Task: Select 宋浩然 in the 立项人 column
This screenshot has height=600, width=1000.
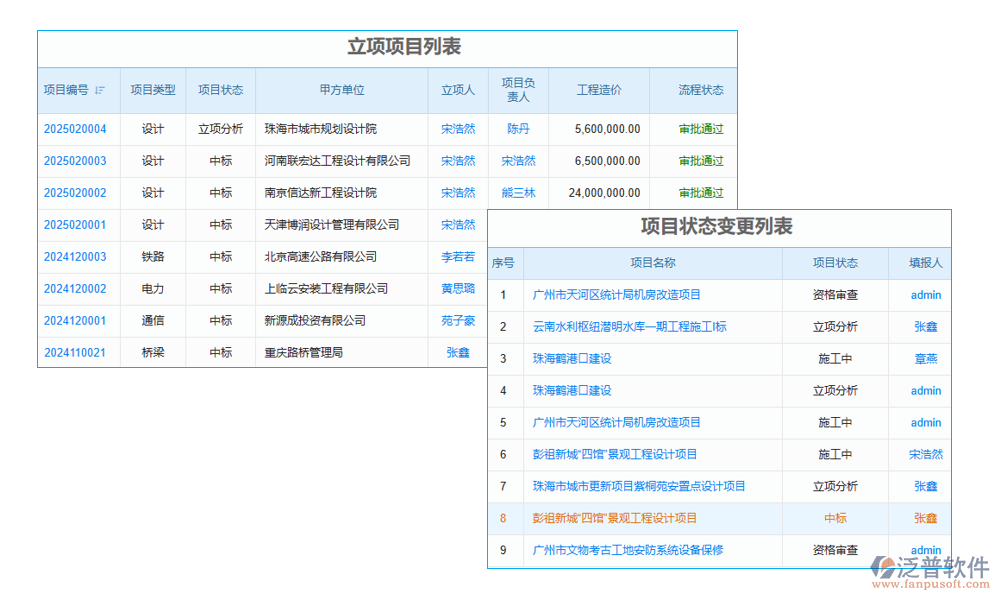Action: [457, 129]
